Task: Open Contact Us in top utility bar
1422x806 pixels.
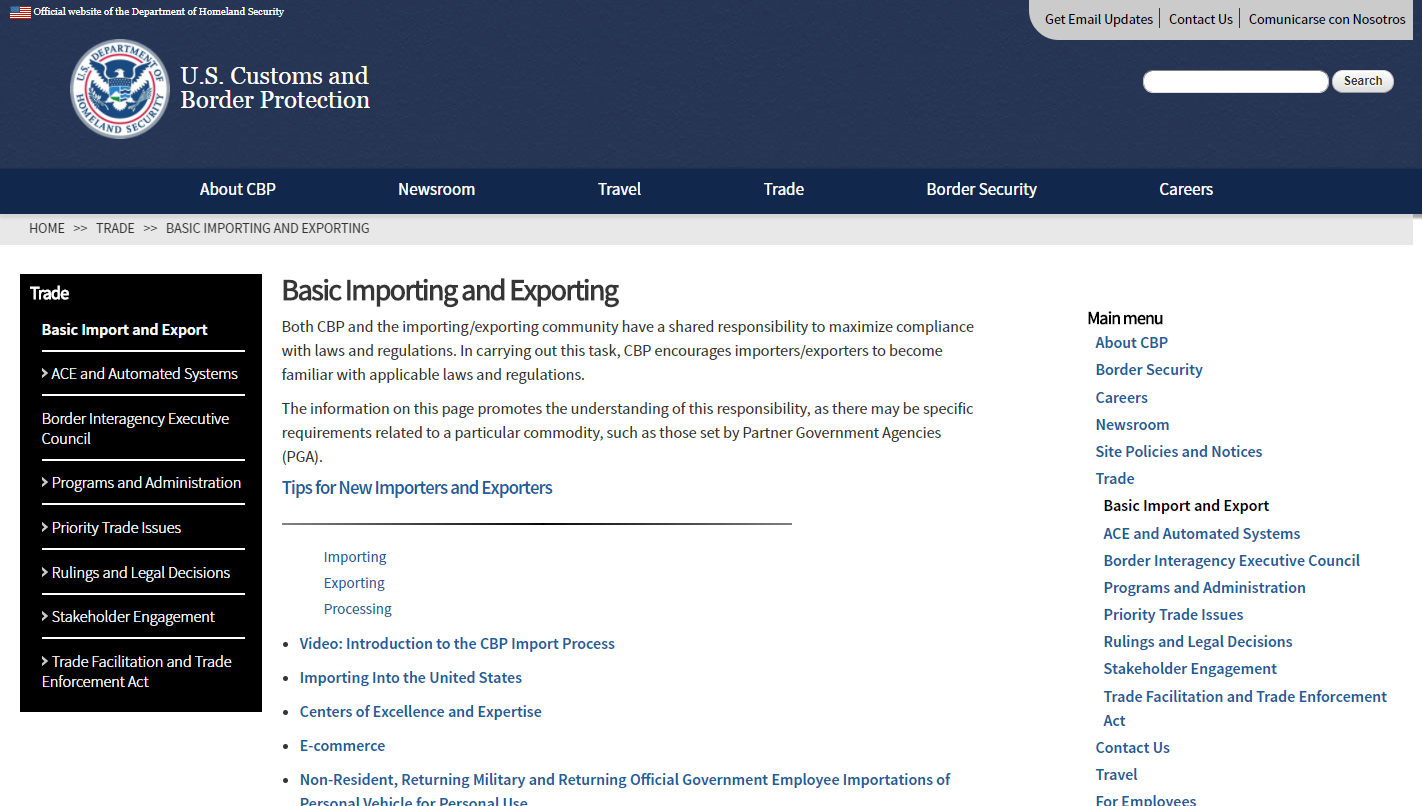Action: click(1201, 19)
